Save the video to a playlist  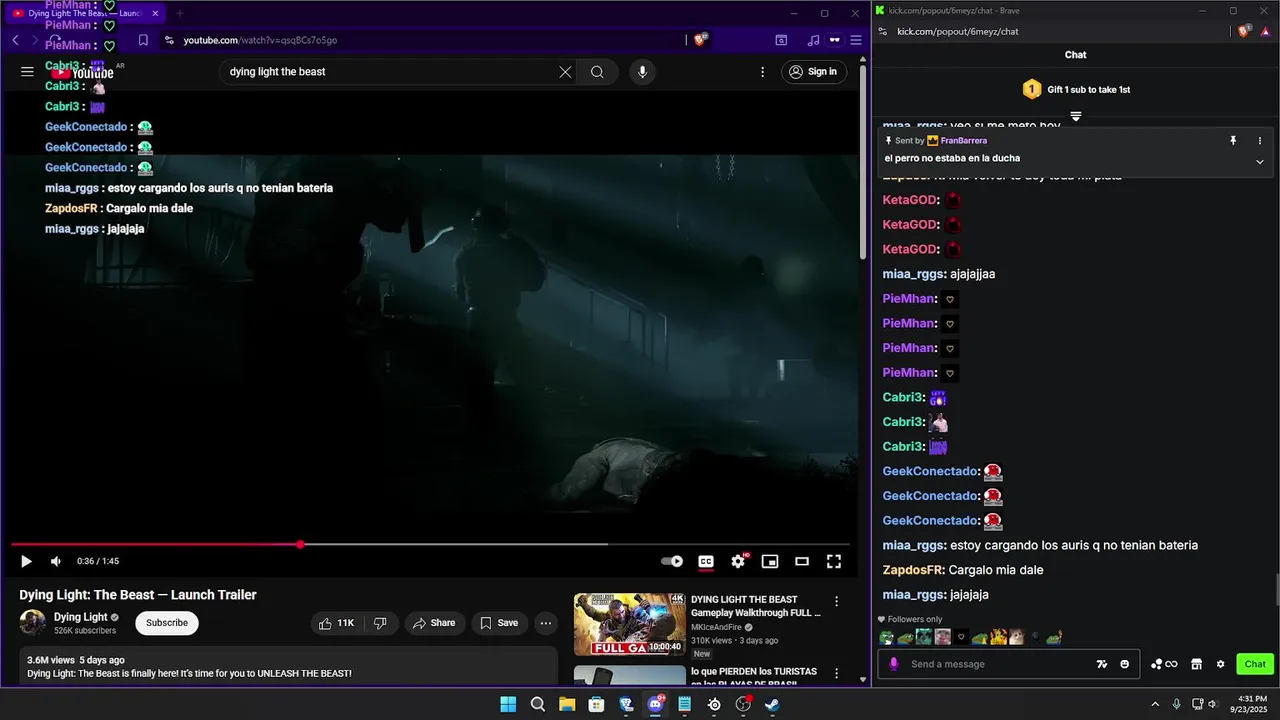[x=498, y=623]
